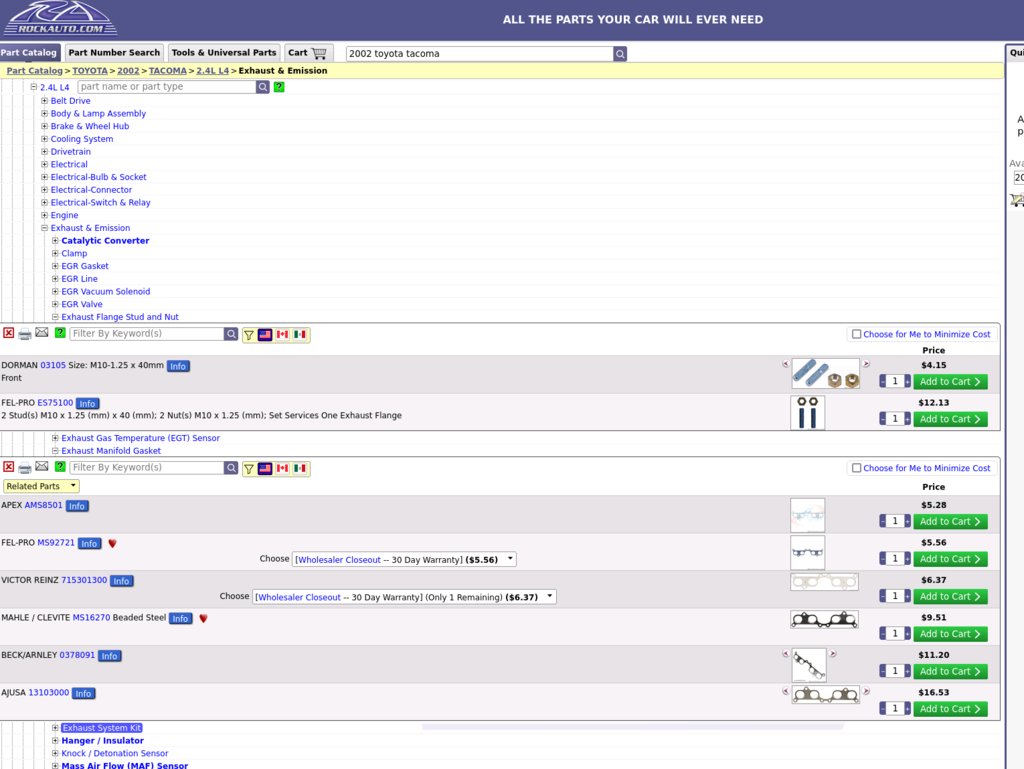Print the Exhaust Flange Stud and Nut listing
Viewport: 1024px width, 769px height.
(x=25, y=334)
